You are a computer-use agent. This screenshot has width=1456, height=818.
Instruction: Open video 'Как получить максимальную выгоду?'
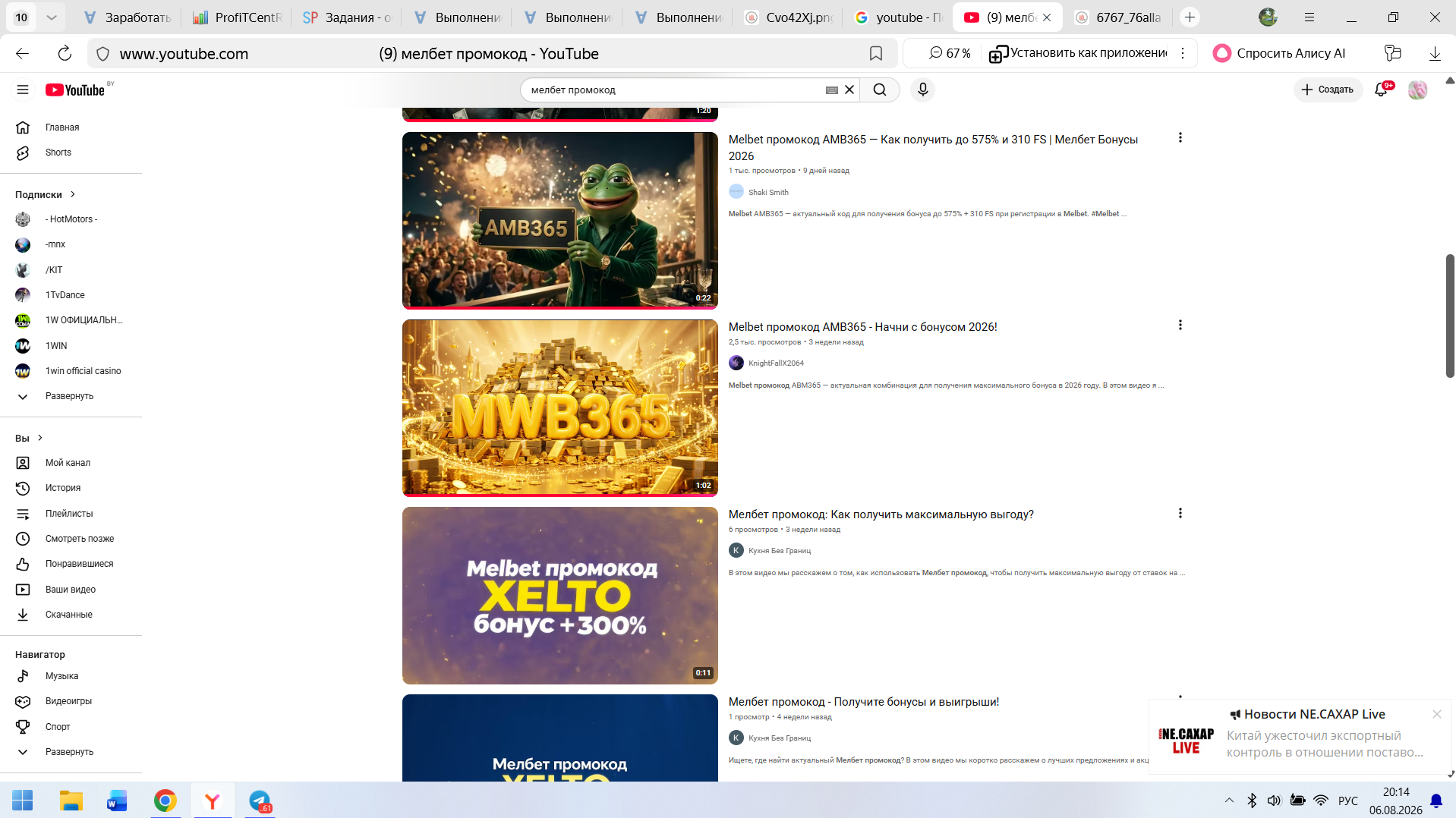tap(881, 514)
